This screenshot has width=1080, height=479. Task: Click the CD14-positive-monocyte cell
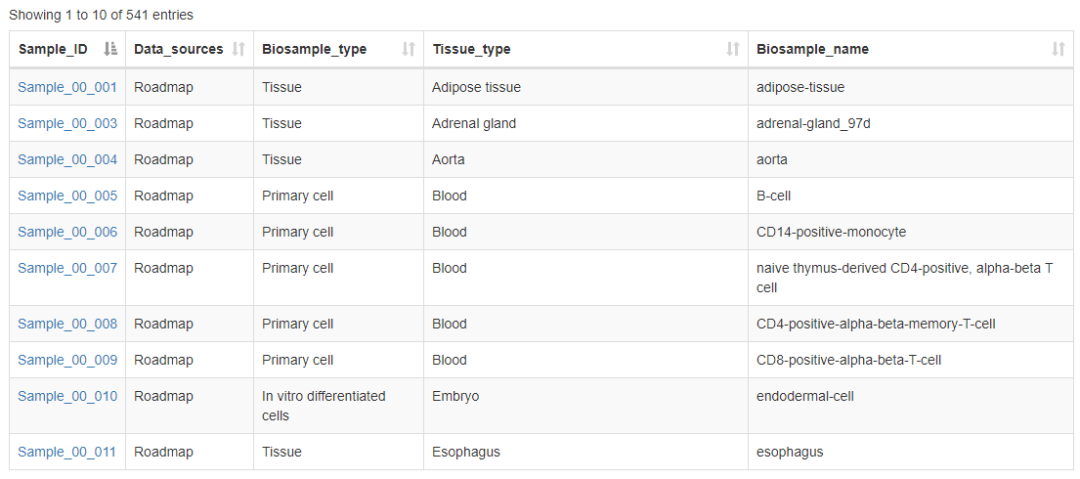831,231
